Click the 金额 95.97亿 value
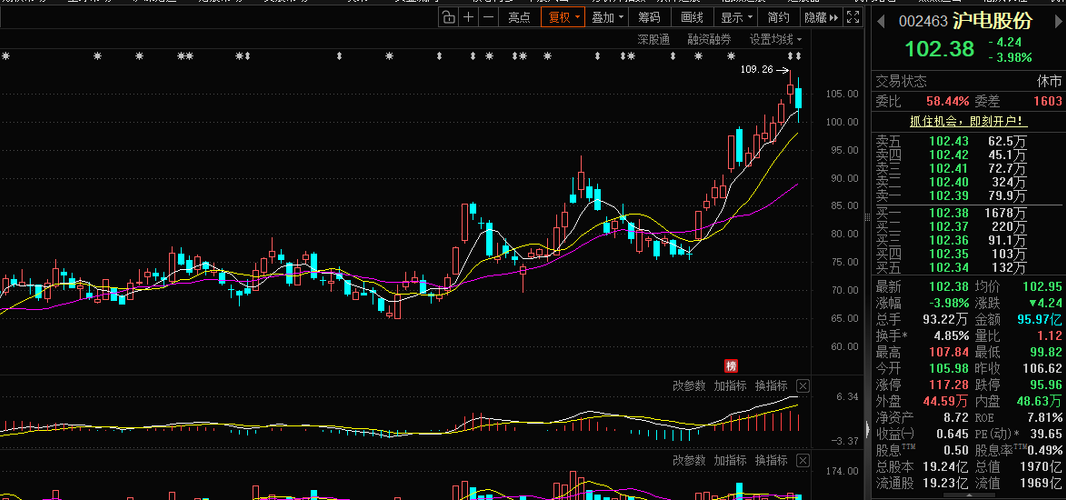Screen dimensions: 1066x500 pyautogui.click(x=1040, y=319)
